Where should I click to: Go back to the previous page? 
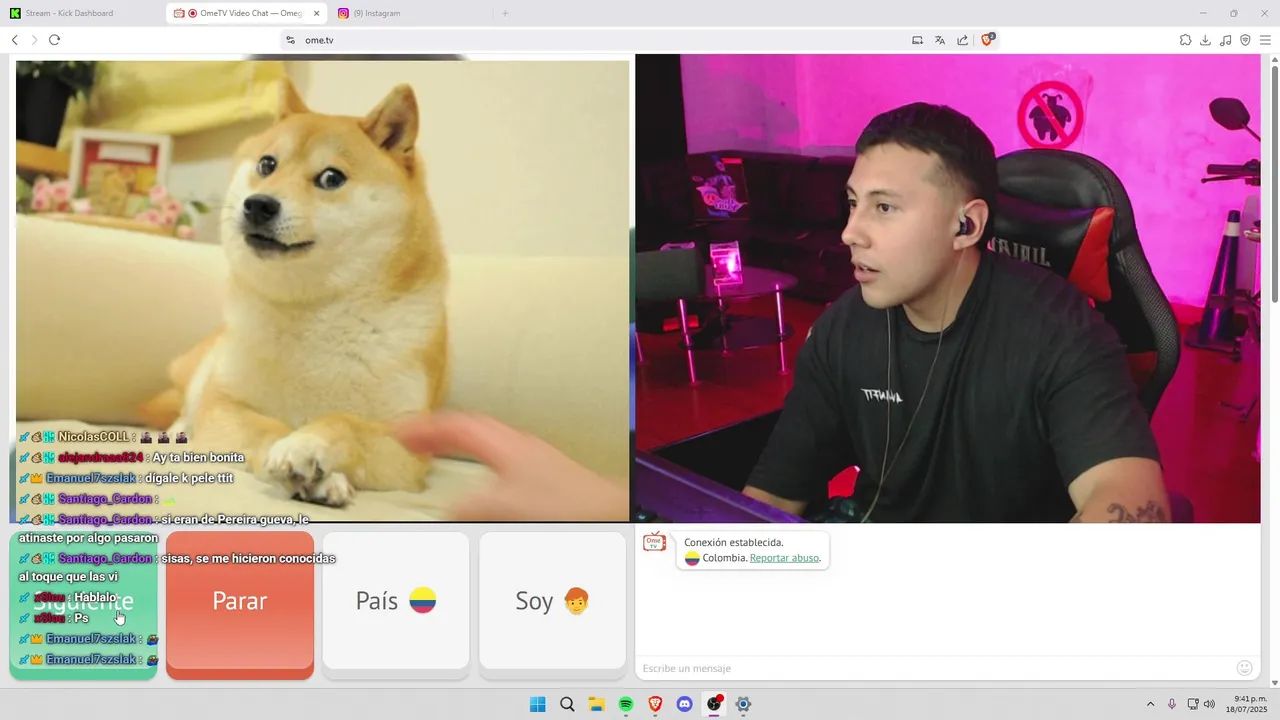click(14, 40)
